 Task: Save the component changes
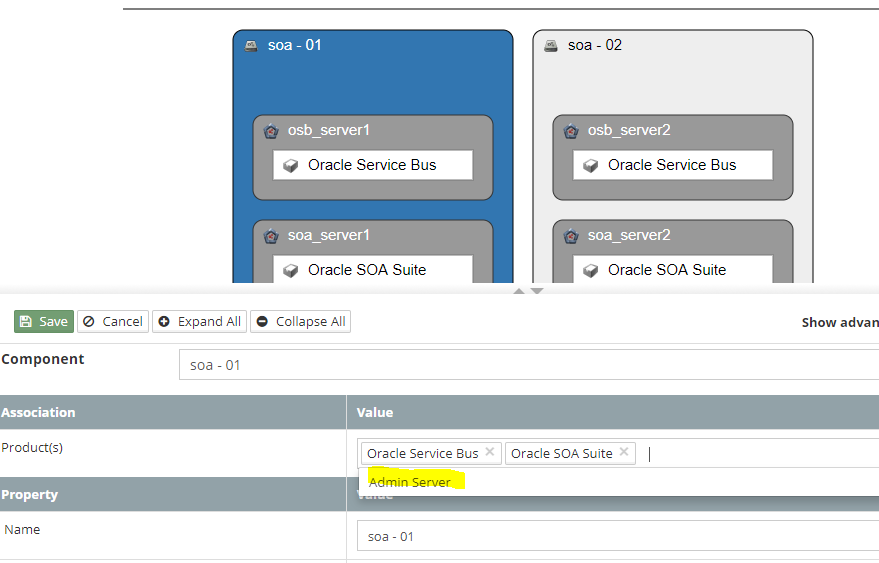[x=44, y=321]
